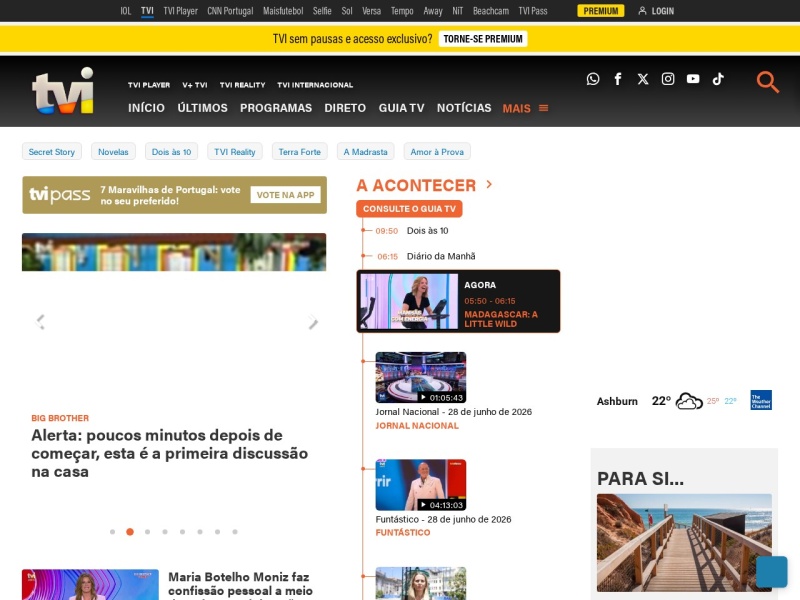This screenshot has width=800, height=600.
Task: Open INÍCIO in main navigation
Action: pos(146,108)
